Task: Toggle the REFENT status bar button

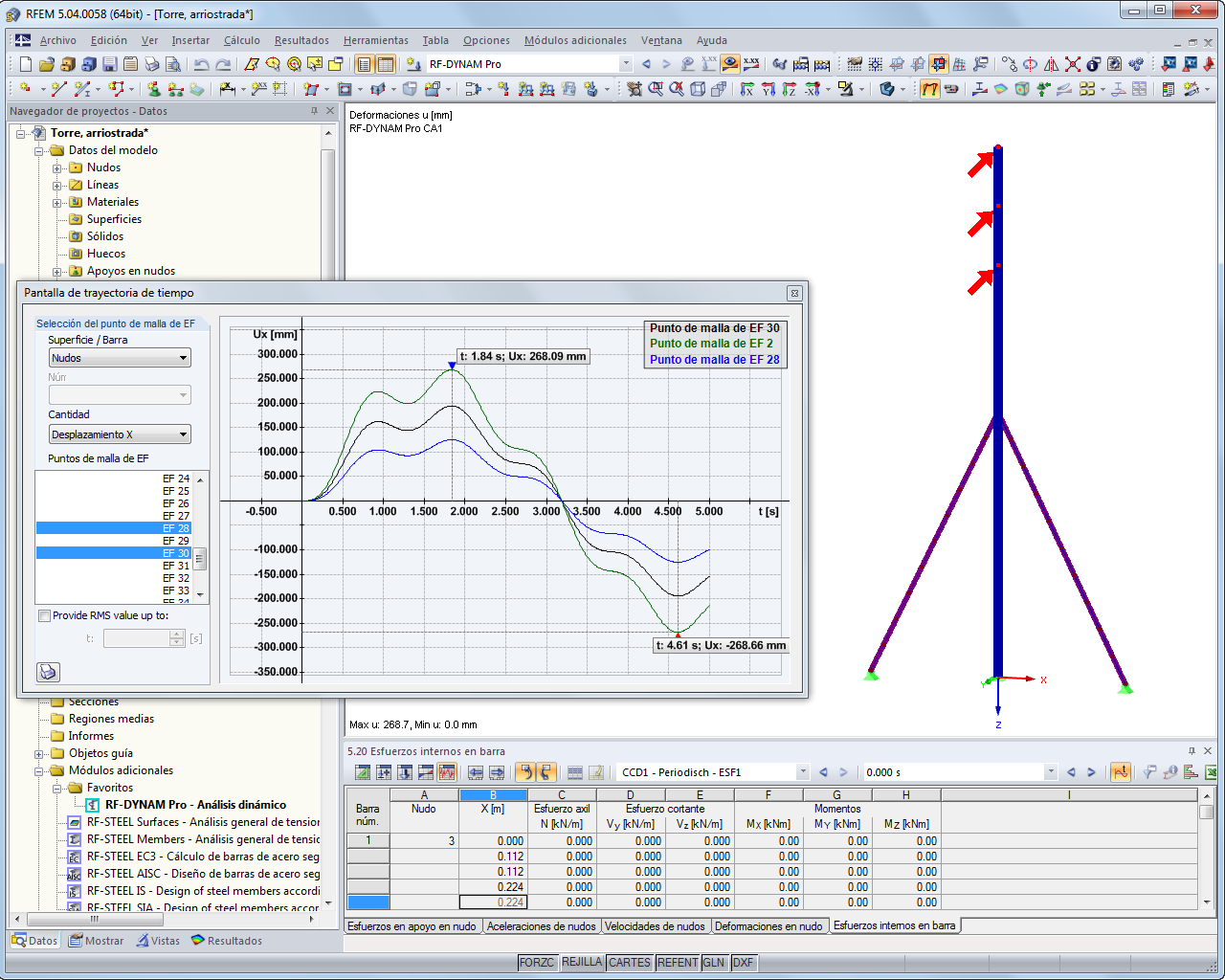Action: tap(678, 963)
